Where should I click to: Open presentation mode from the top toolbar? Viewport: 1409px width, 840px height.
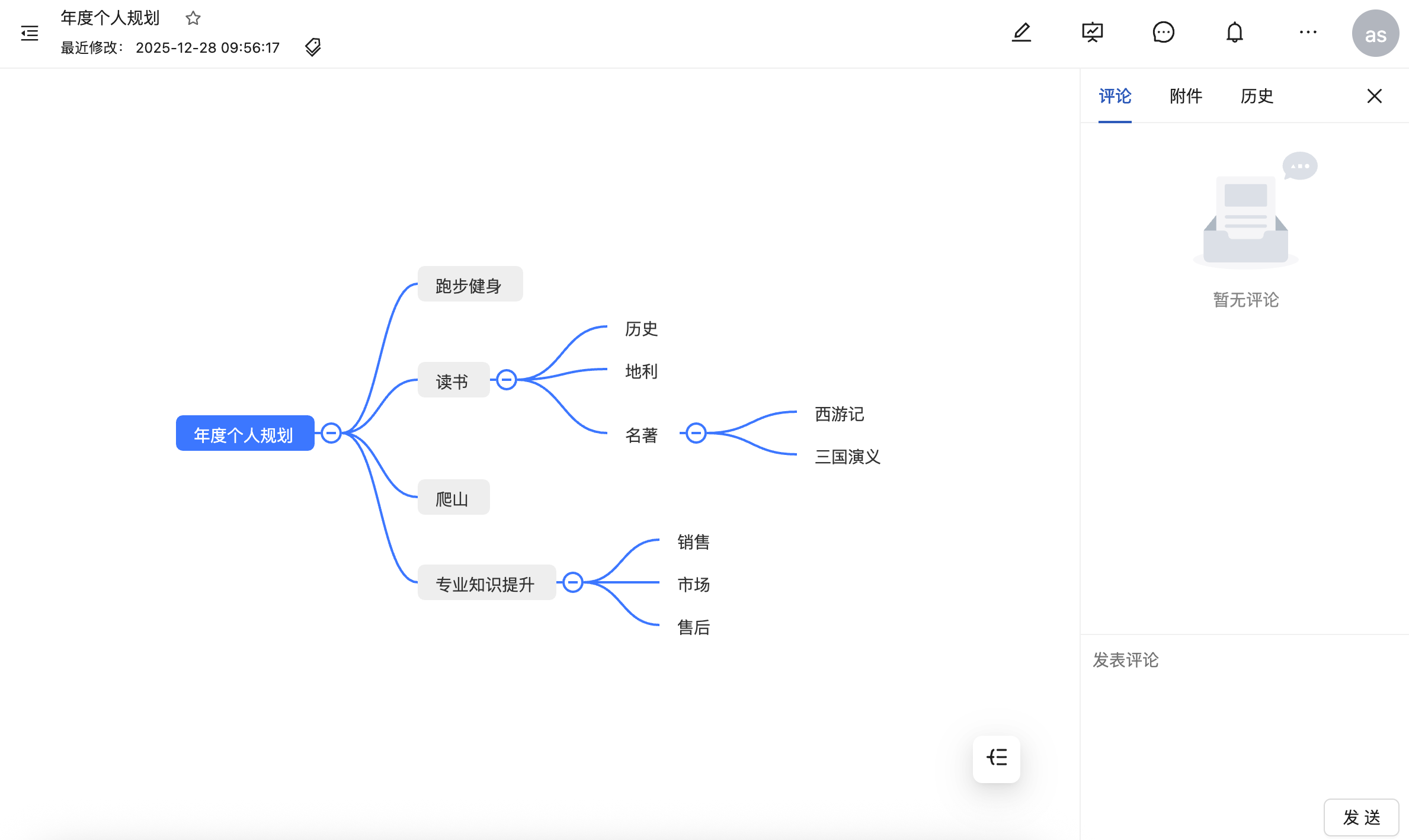click(1092, 33)
